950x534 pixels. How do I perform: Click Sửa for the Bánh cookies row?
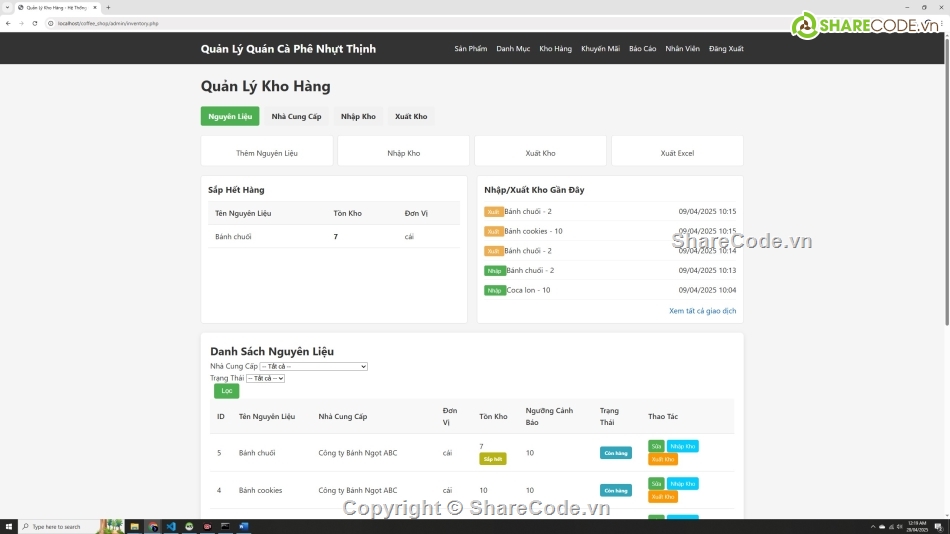click(656, 484)
